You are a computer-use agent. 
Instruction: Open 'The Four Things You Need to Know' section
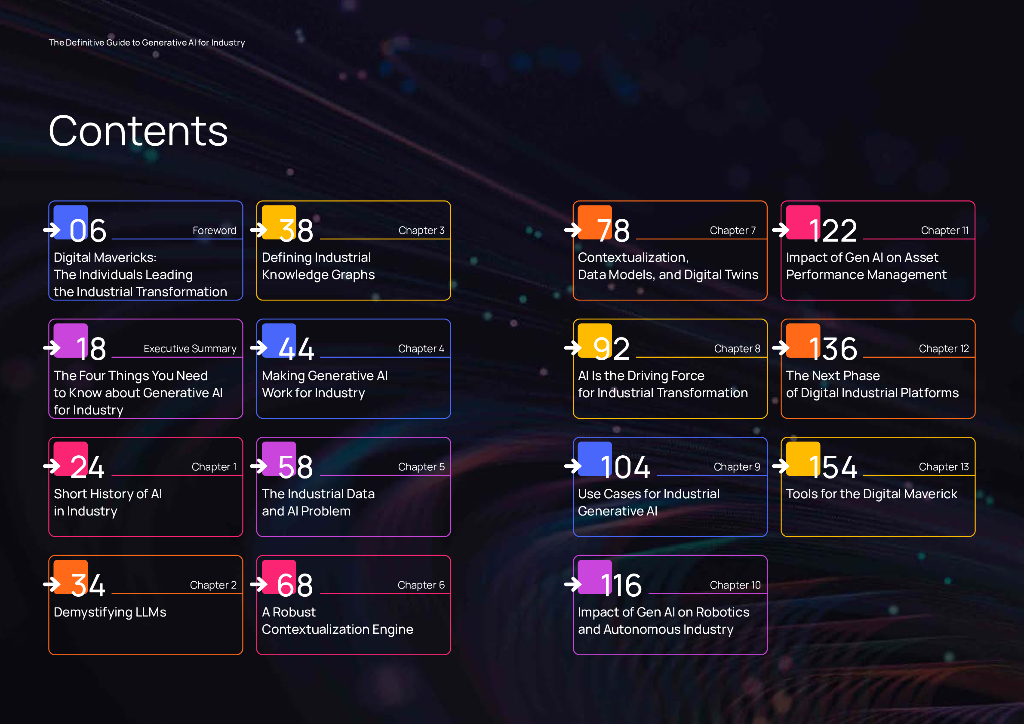coord(138,393)
